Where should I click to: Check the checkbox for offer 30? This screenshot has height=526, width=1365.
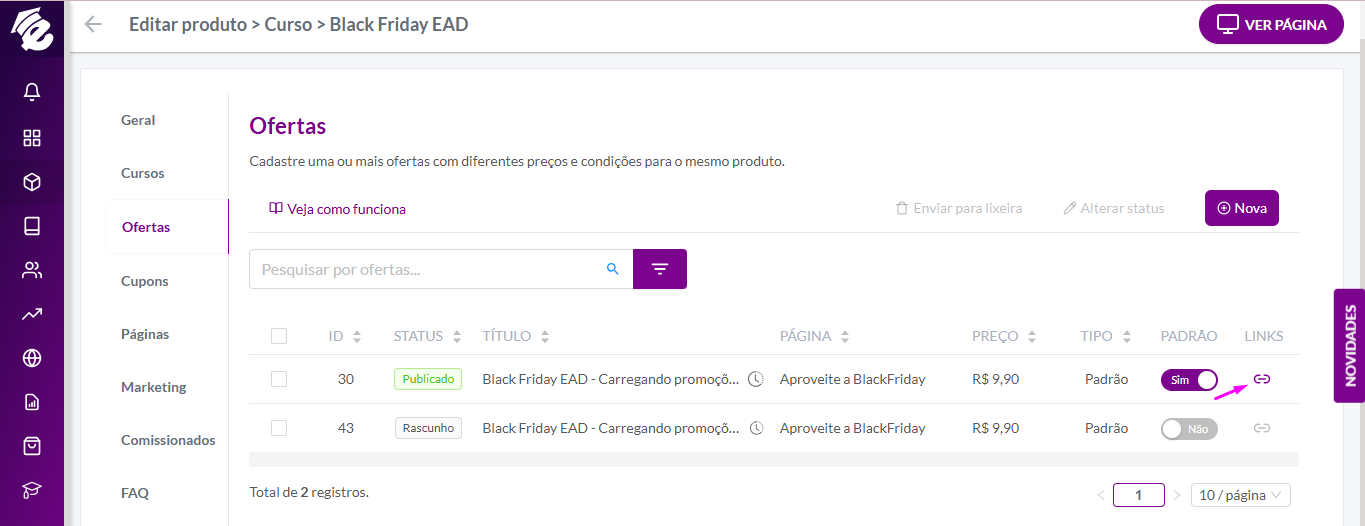point(279,379)
